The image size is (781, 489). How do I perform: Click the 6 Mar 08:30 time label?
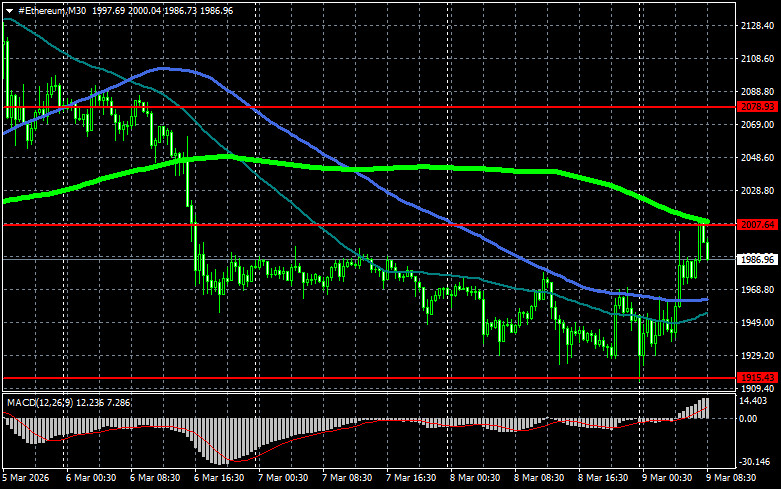tap(155, 478)
